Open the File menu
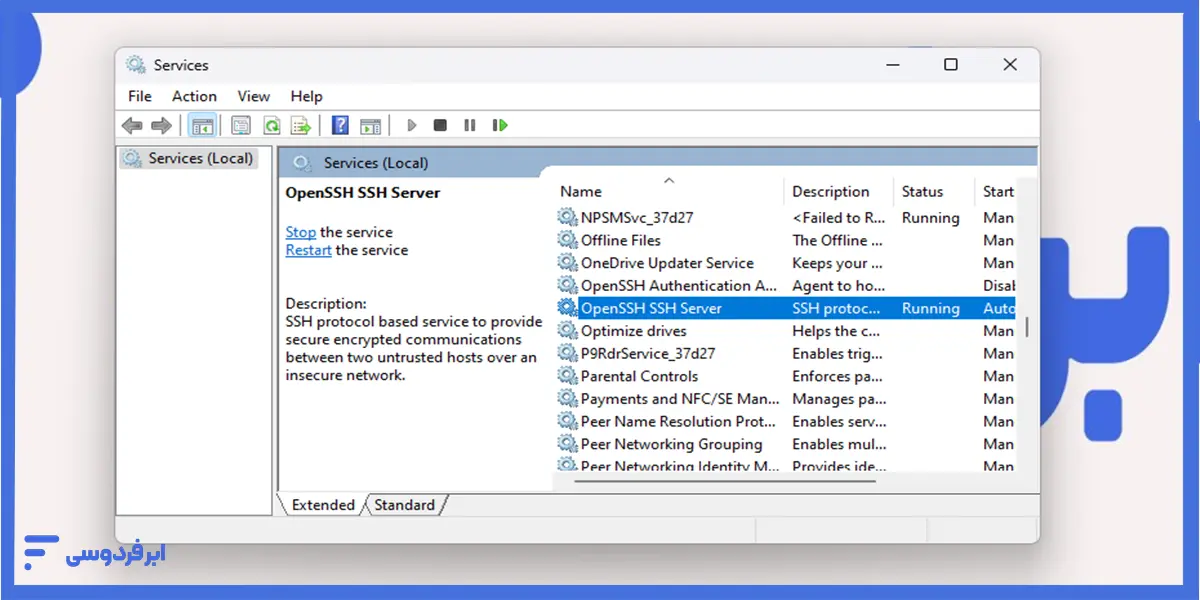1200x600 pixels. [x=140, y=96]
